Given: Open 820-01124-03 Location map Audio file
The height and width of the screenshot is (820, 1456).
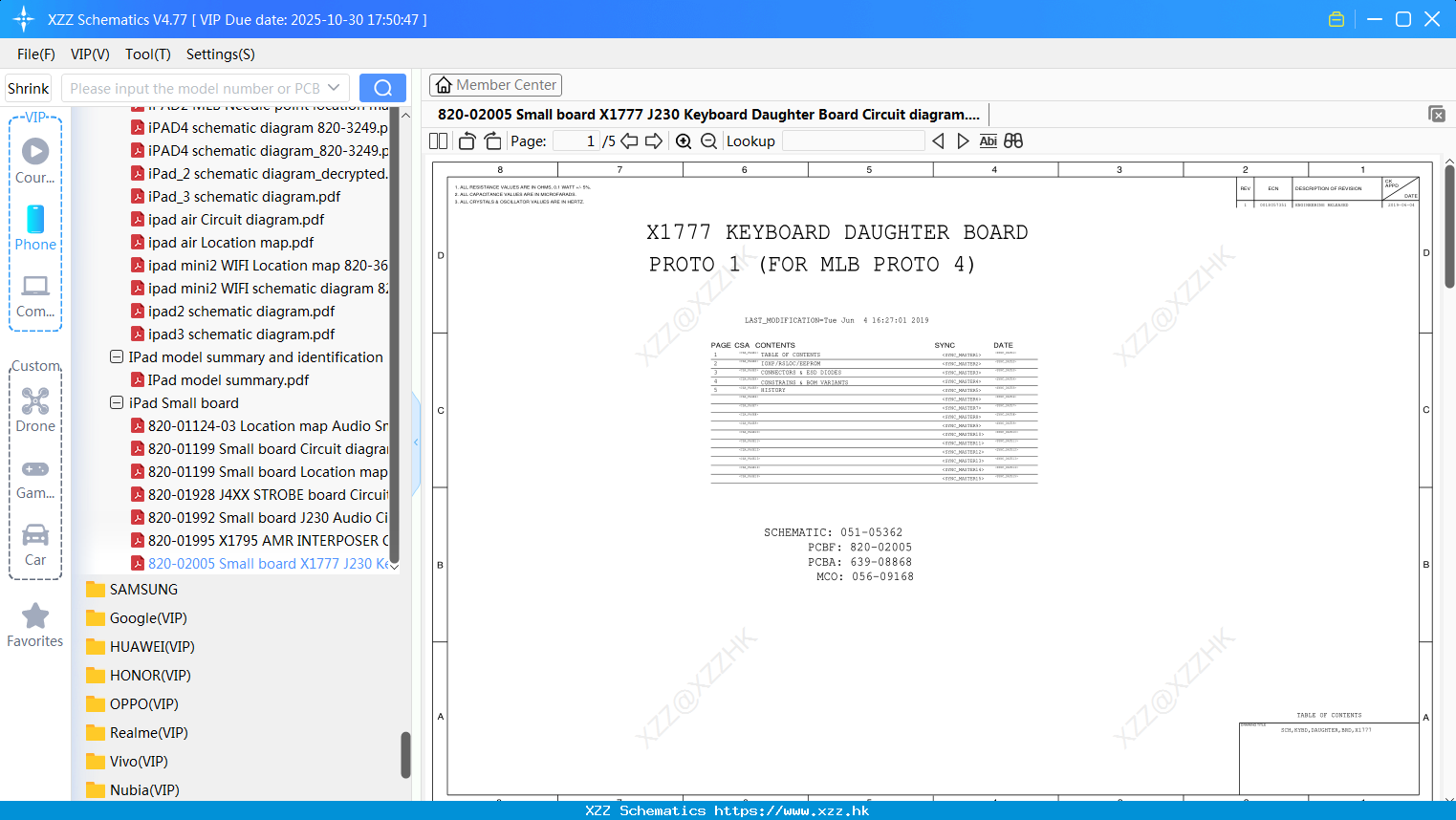Looking at the screenshot, I should 259,425.
